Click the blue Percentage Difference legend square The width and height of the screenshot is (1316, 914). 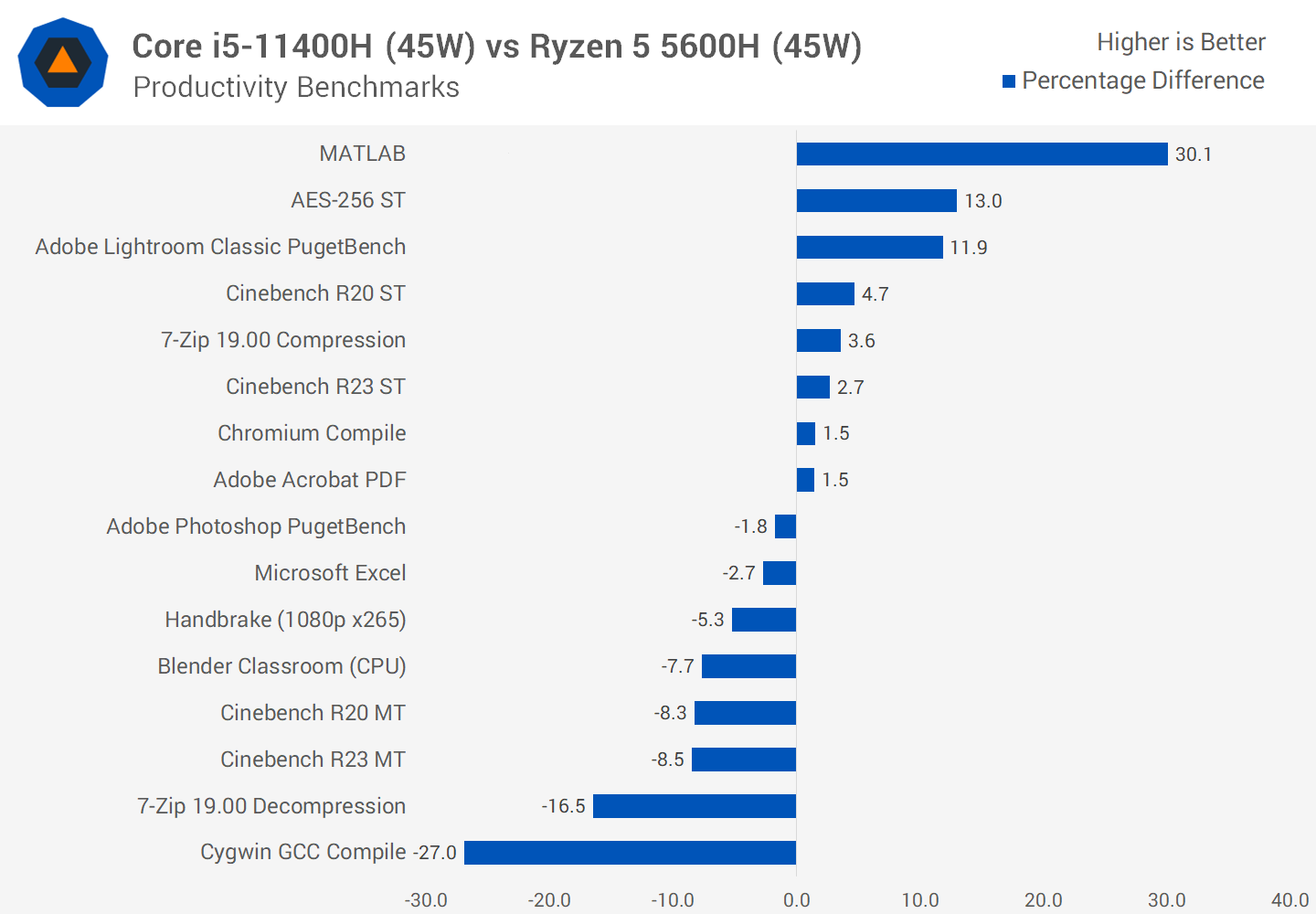(x=1009, y=81)
